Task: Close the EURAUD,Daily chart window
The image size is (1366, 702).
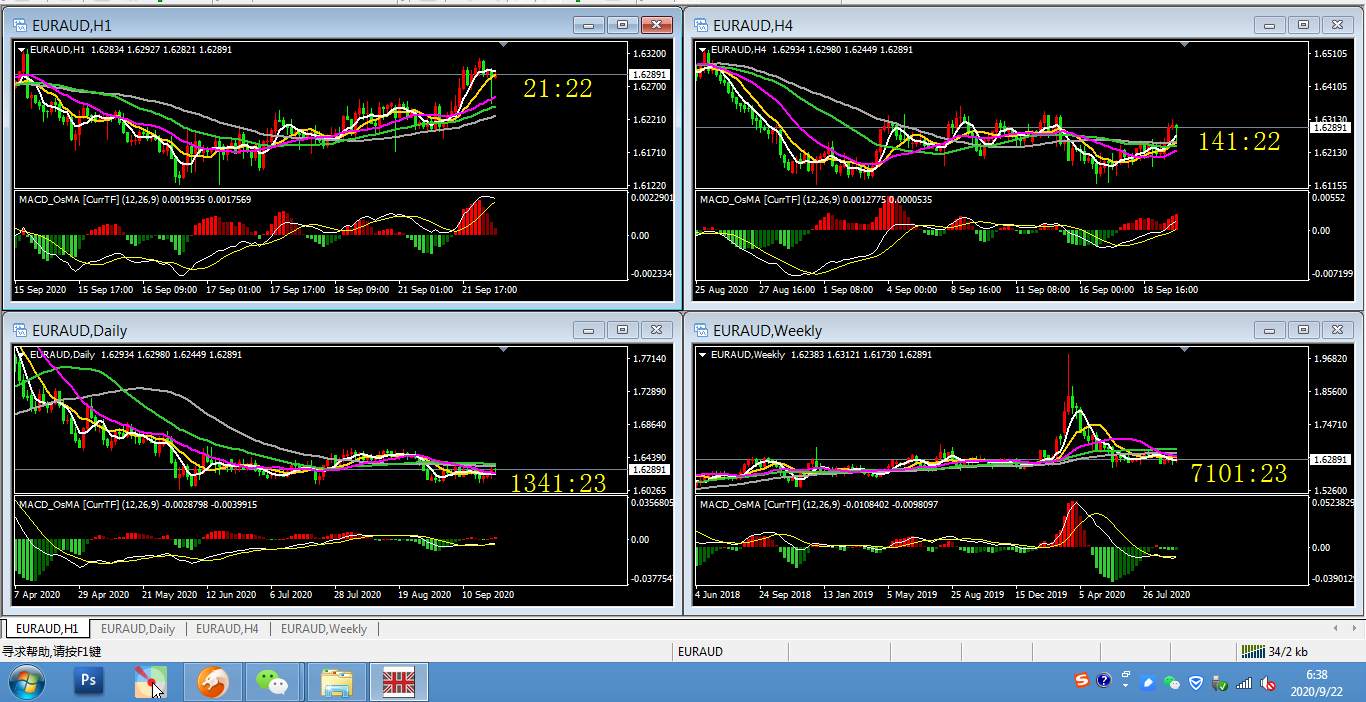Action: point(656,330)
